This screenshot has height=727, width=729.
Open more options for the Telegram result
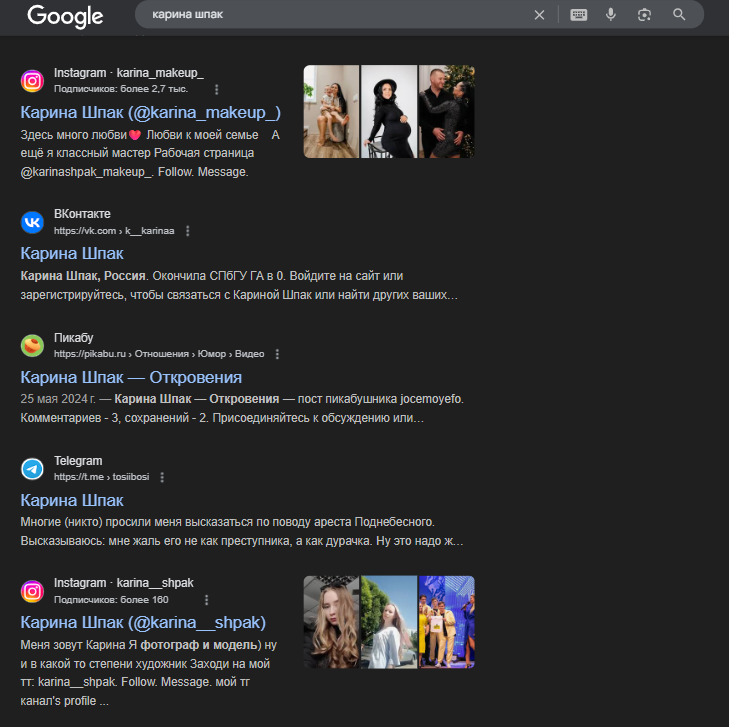pyautogui.click(x=162, y=477)
